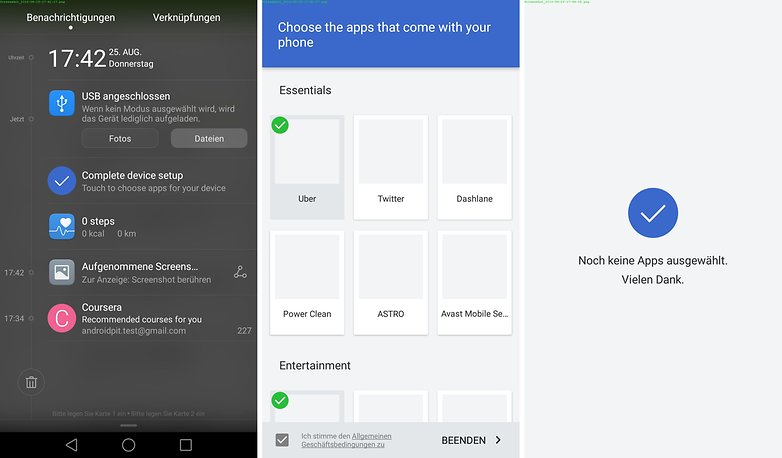Open 'Aufgenommene Screens...' notification text
The height and width of the screenshot is (458, 782).
pos(140,266)
